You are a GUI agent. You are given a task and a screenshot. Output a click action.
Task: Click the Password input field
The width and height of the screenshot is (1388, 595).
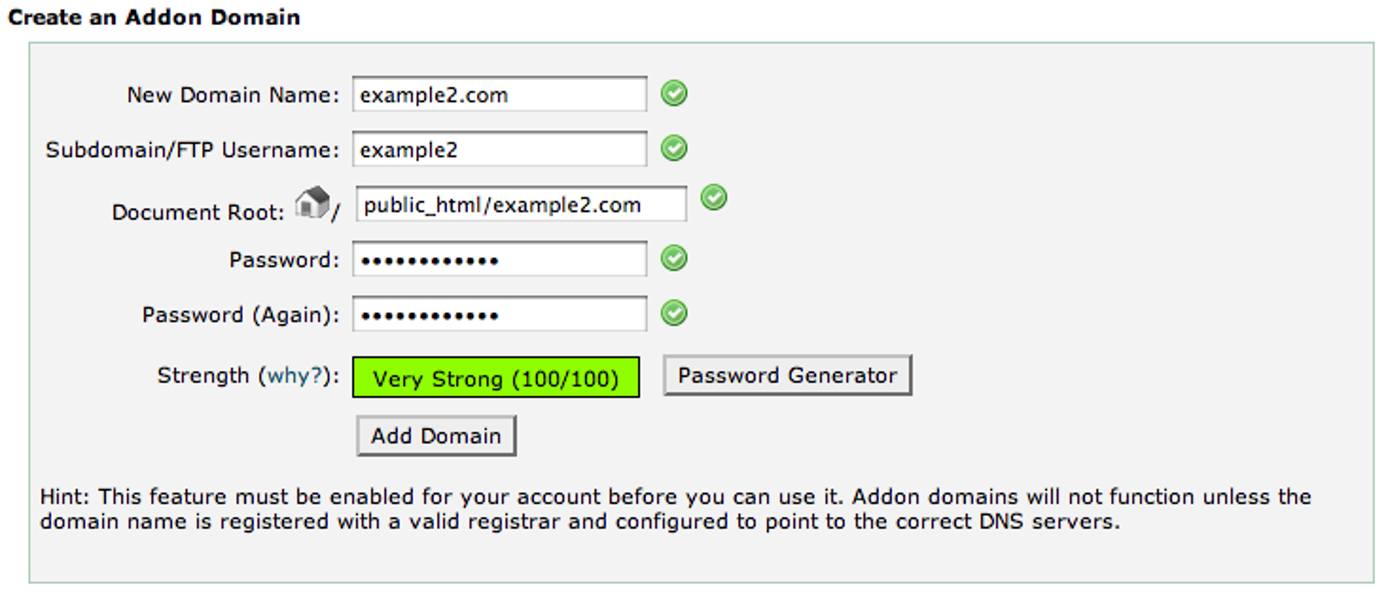tap(500, 258)
